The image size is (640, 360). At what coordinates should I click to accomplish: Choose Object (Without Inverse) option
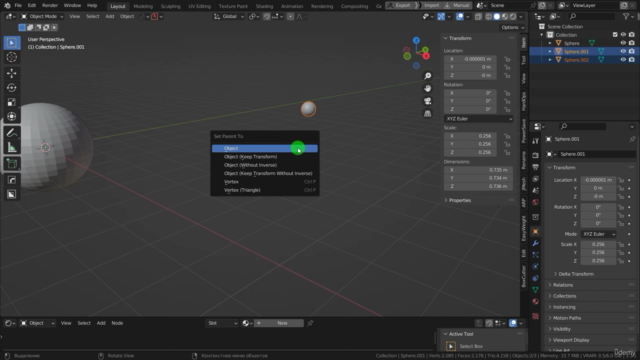pos(264,165)
